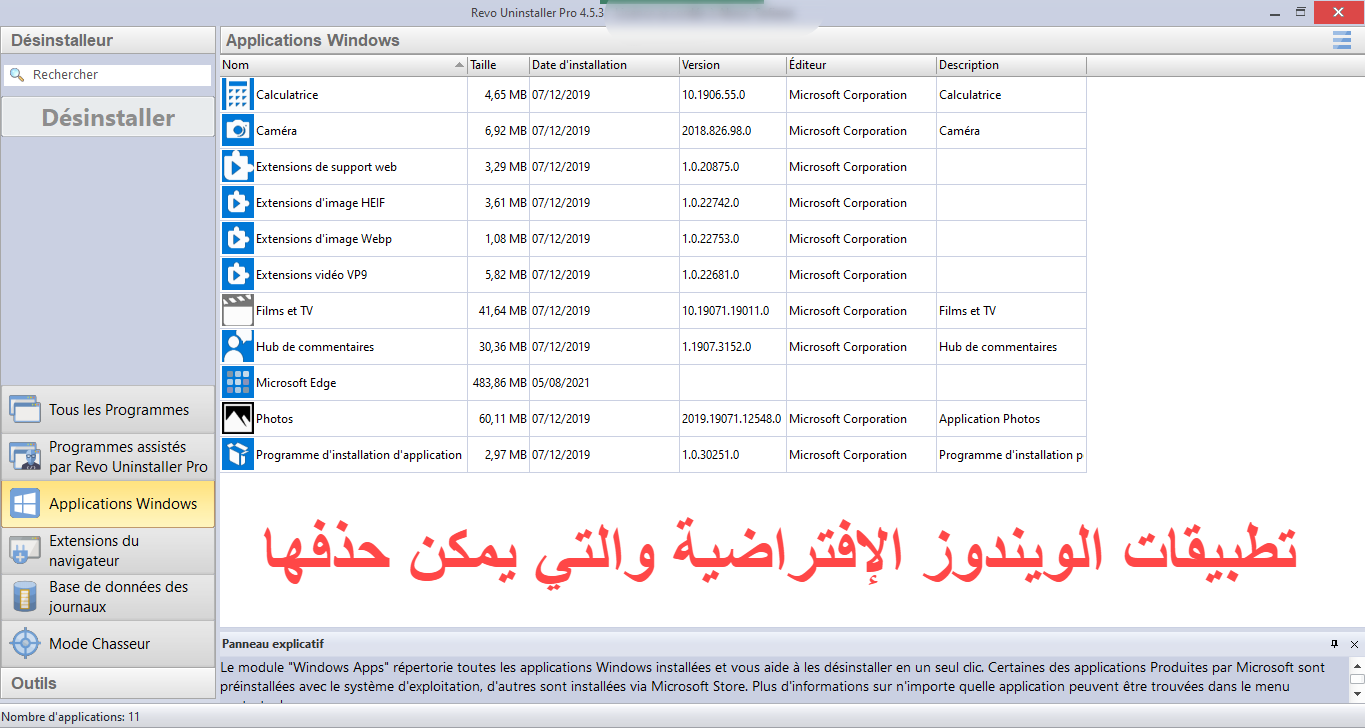
Task: Select the Microsoft Edge name
Action: tap(296, 383)
